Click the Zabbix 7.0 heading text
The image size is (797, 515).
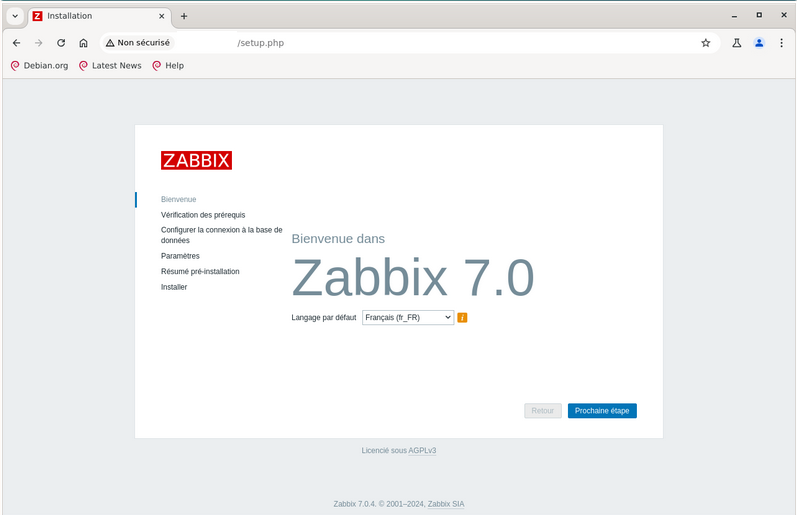point(412,278)
